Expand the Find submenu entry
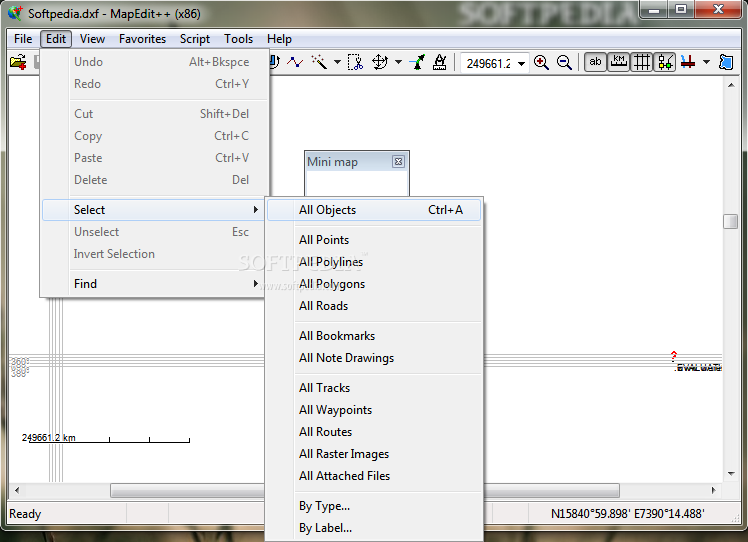 pyautogui.click(x=153, y=284)
